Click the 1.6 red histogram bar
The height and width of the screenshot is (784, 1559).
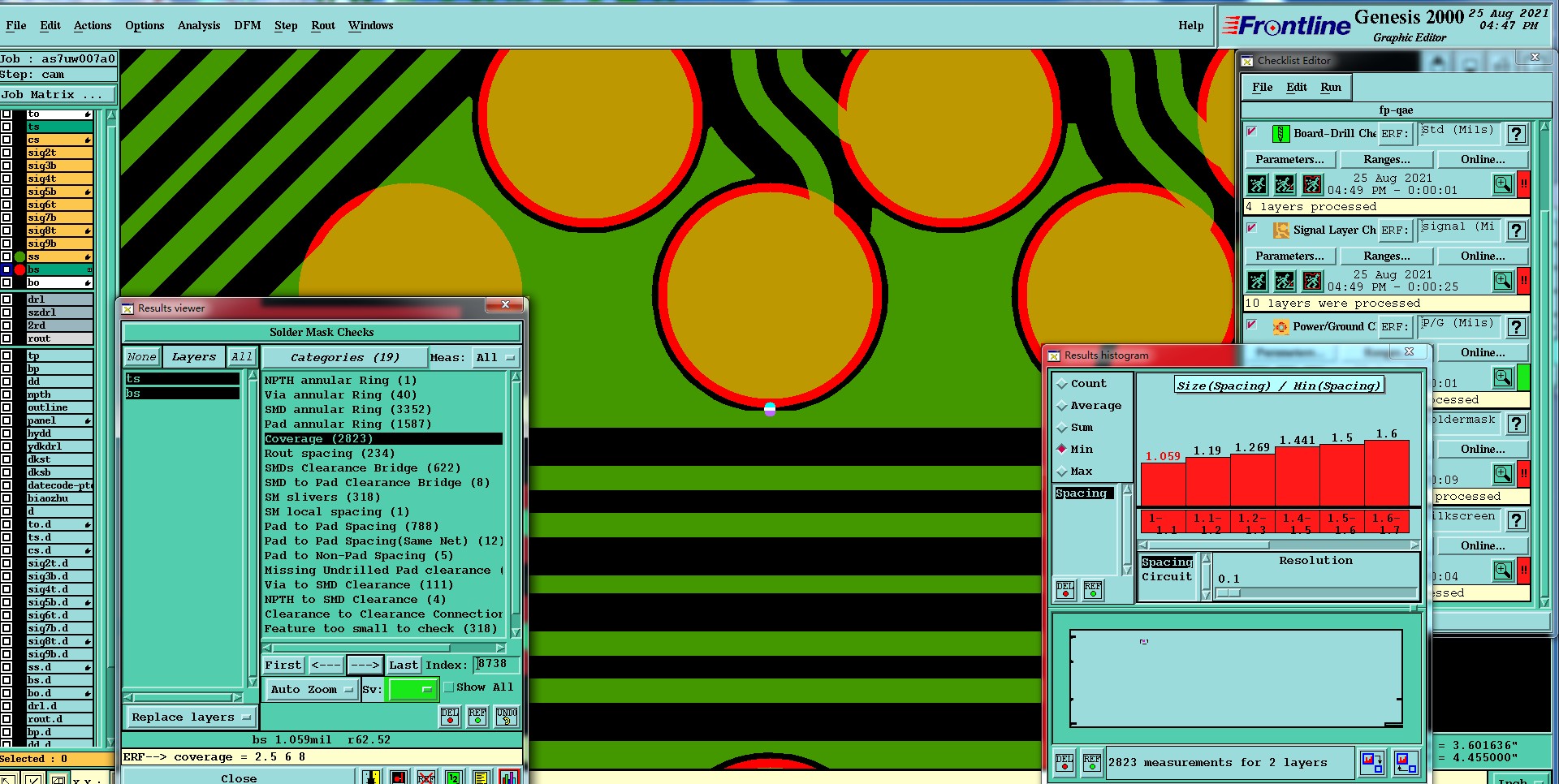point(1387,473)
